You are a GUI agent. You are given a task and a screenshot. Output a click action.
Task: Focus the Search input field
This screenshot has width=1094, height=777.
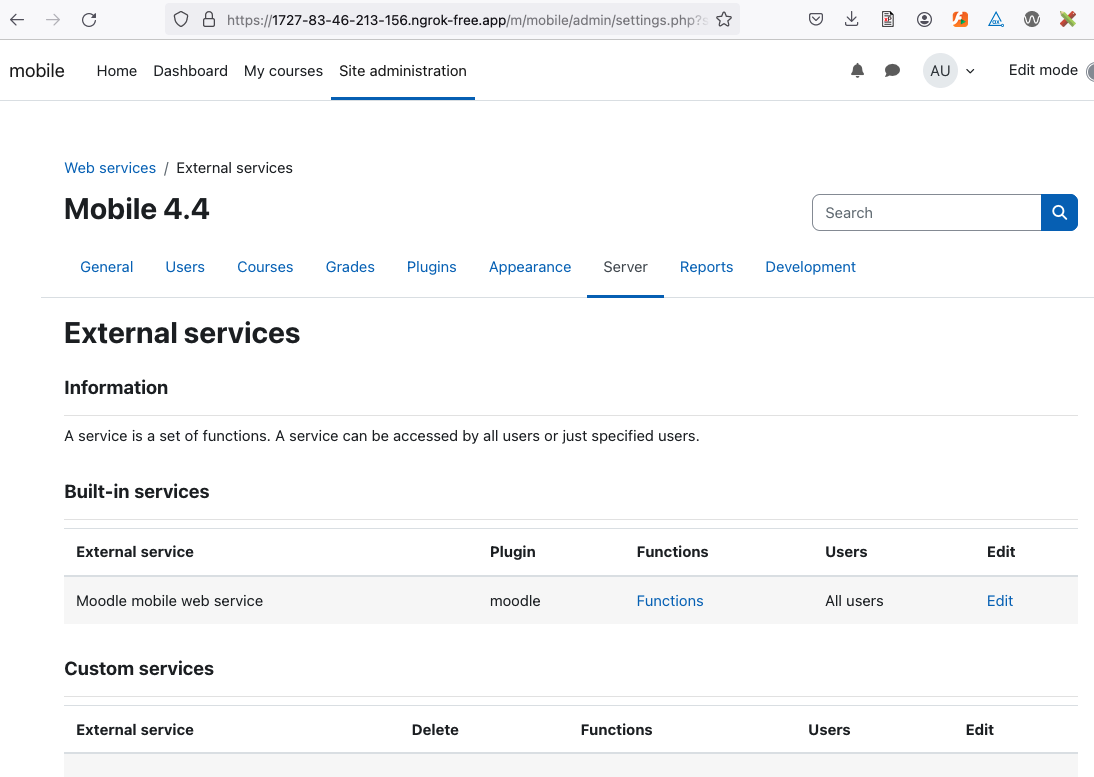pos(927,213)
